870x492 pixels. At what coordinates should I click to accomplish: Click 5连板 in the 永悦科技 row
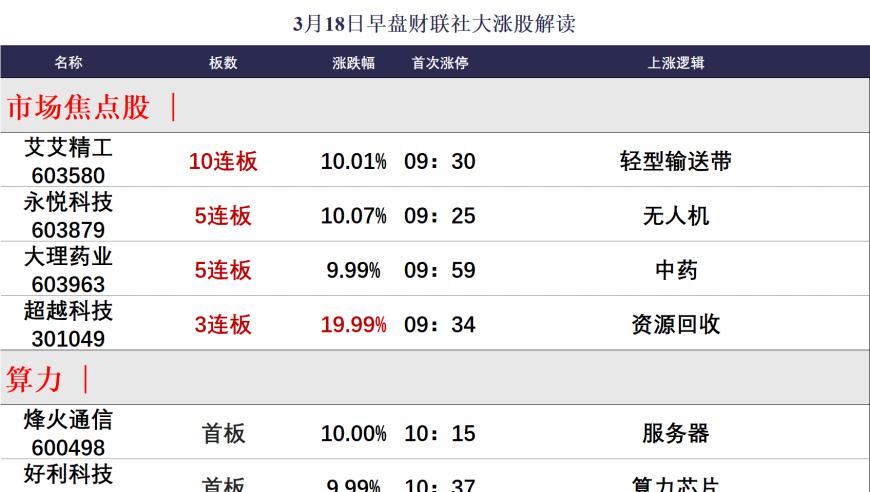223,216
